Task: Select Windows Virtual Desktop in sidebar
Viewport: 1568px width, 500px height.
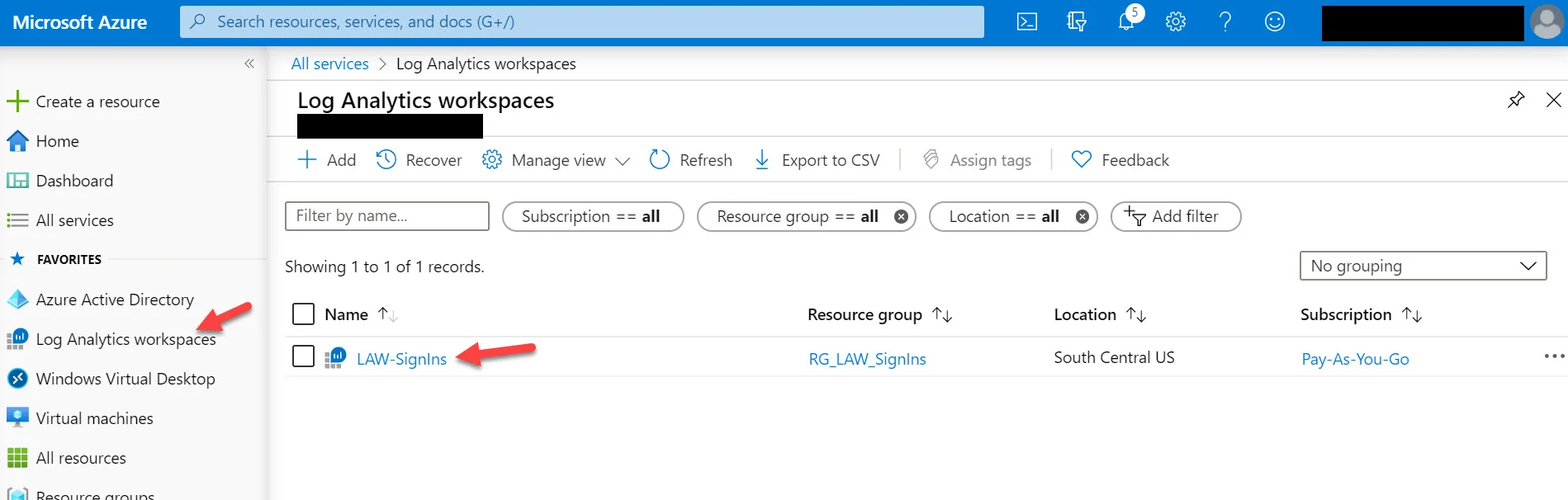Action: click(111, 379)
